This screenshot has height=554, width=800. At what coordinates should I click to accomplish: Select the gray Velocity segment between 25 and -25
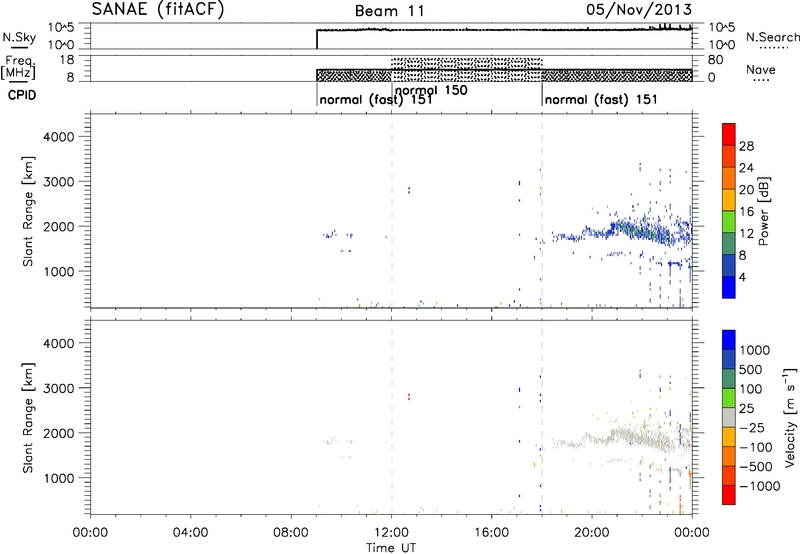point(729,417)
